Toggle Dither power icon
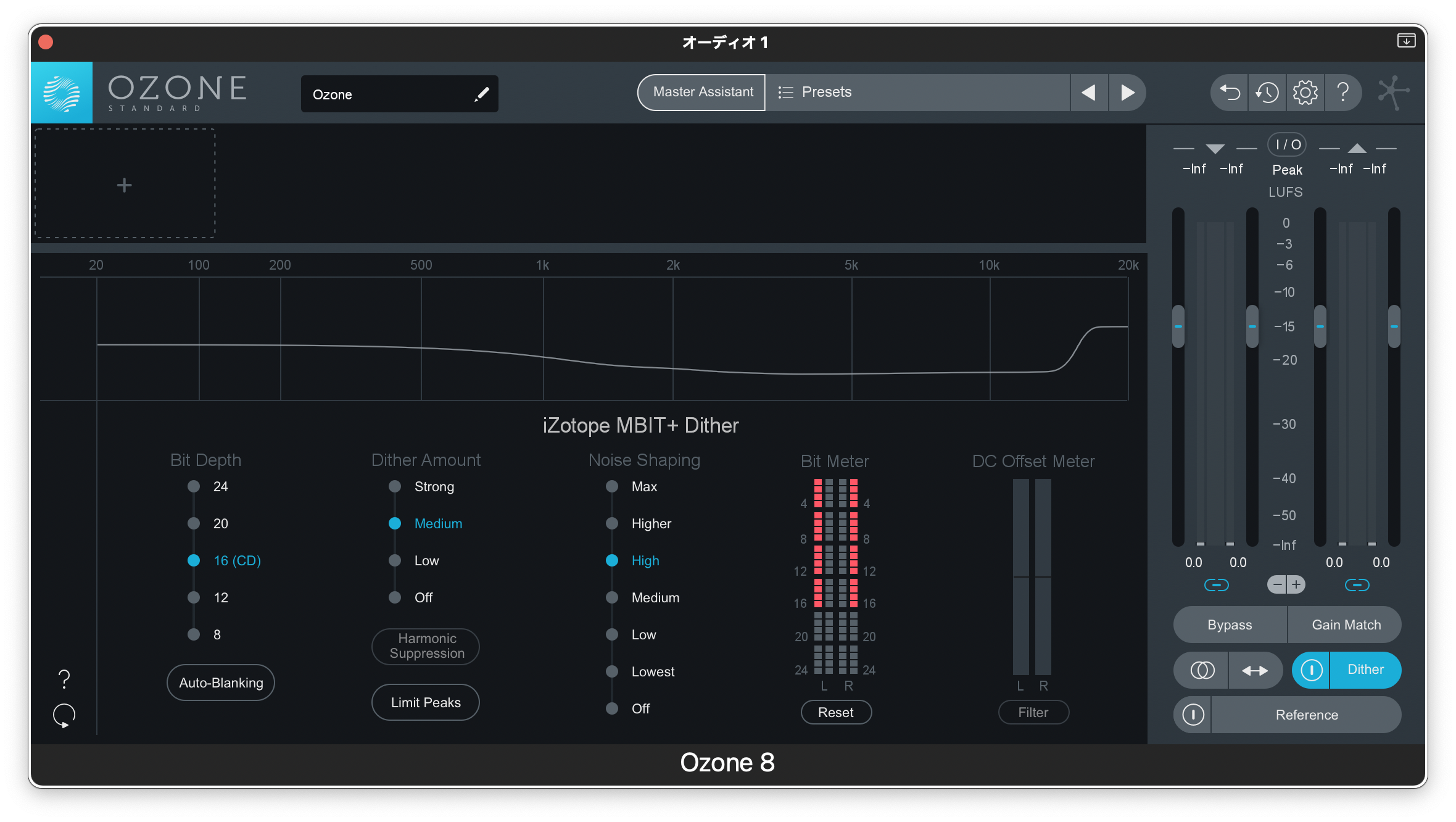This screenshot has height=822, width=1456. (x=1311, y=670)
